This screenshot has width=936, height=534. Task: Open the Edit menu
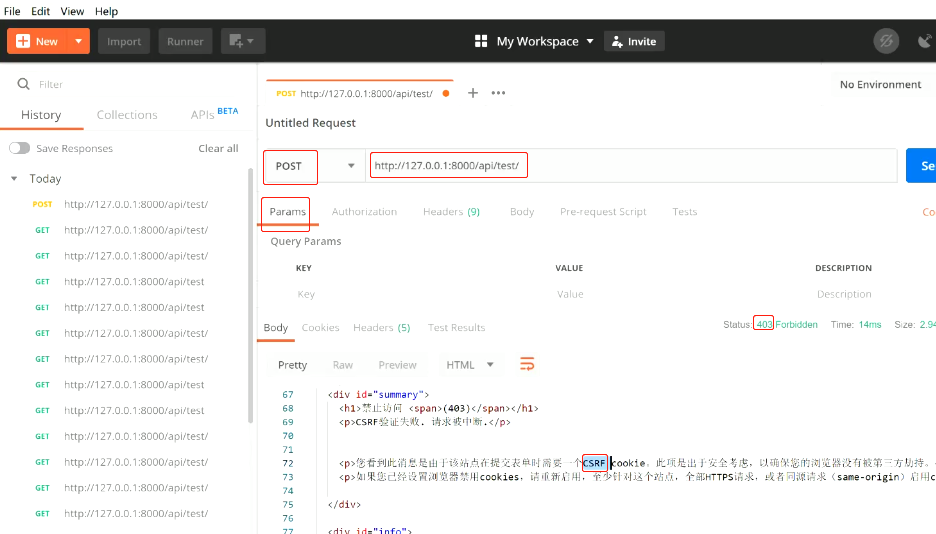tap(41, 11)
